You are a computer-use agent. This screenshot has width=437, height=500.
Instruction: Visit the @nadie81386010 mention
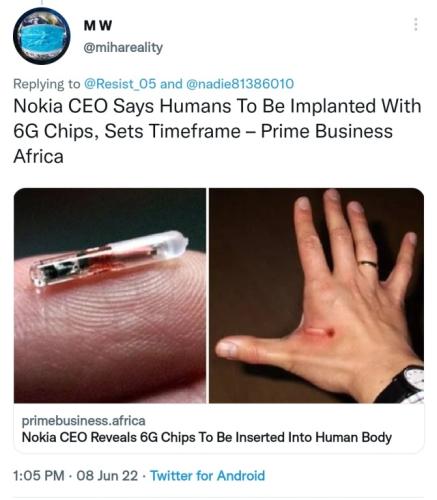[x=240, y=83]
